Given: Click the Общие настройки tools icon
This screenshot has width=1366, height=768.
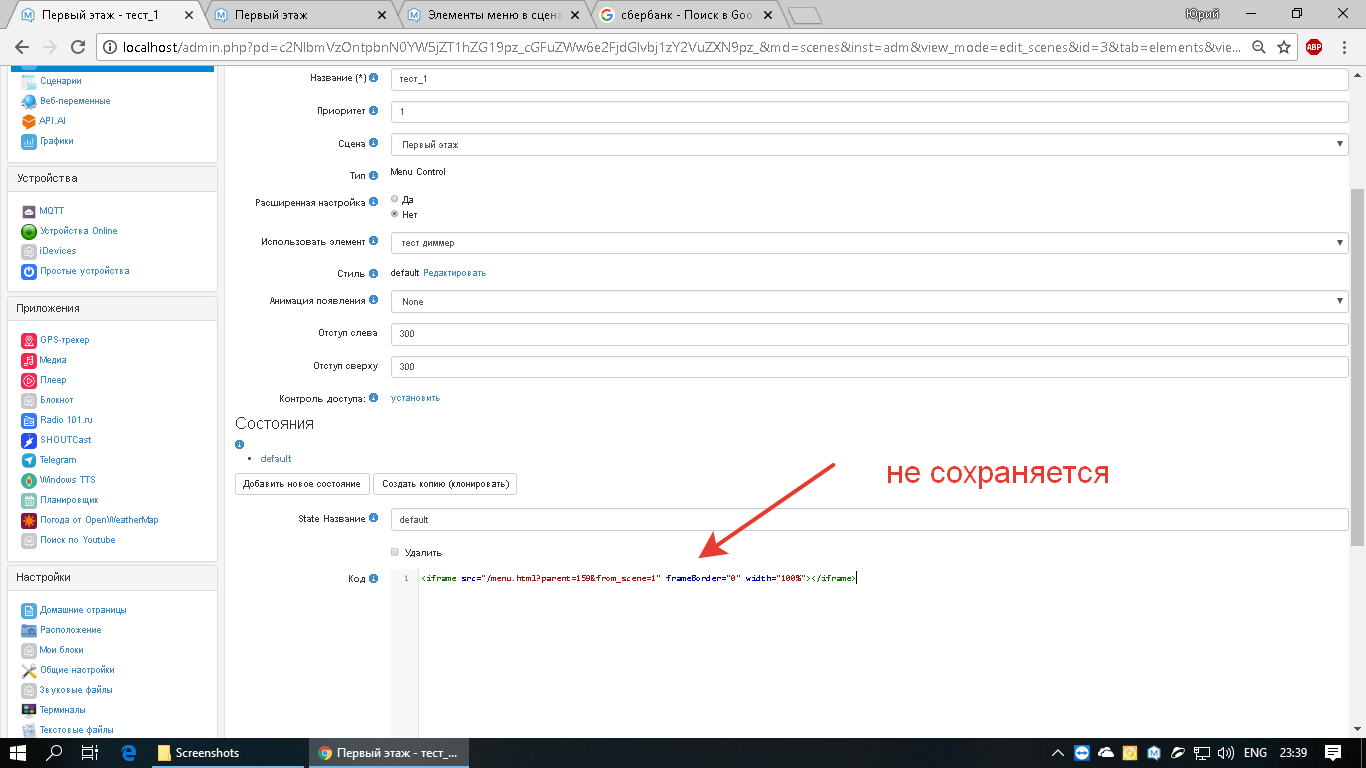Looking at the screenshot, I should [x=29, y=670].
